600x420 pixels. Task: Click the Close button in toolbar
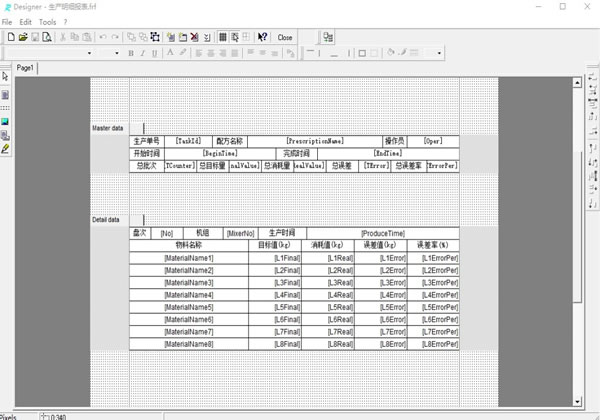(x=285, y=37)
